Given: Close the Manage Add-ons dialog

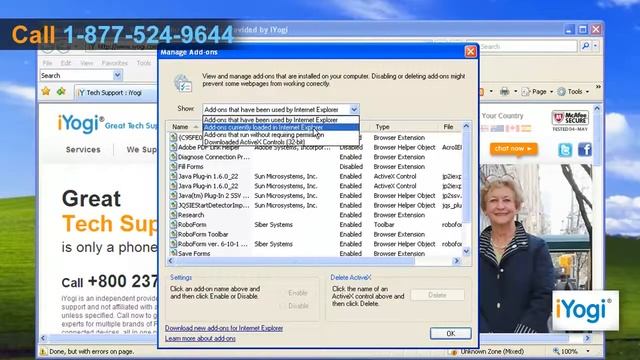Looking at the screenshot, I should (470, 52).
